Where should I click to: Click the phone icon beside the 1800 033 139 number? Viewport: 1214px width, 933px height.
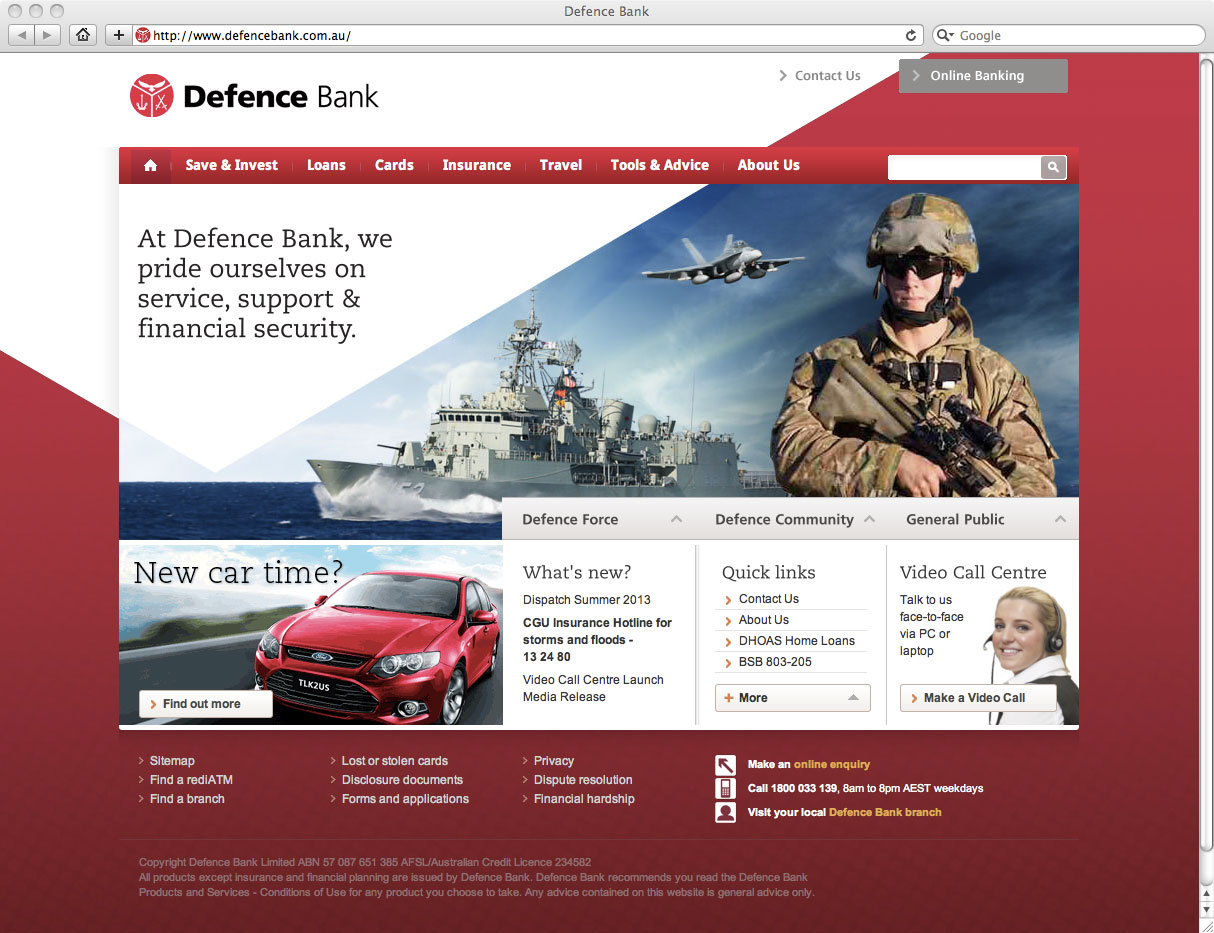point(725,788)
